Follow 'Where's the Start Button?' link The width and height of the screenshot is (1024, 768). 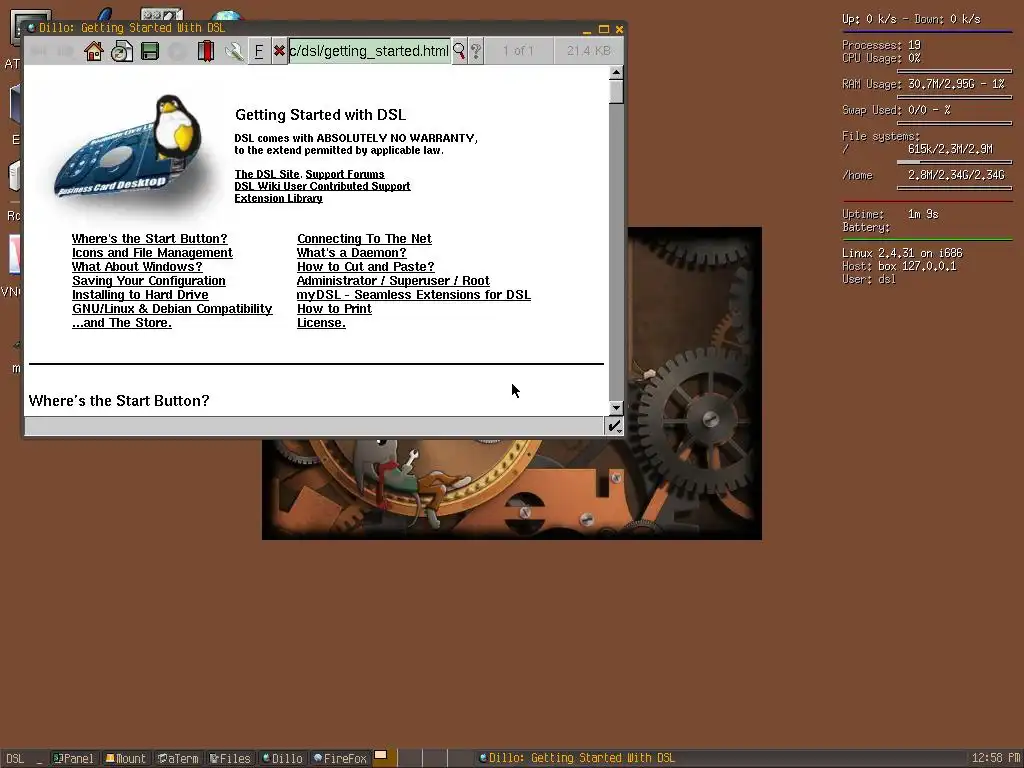[x=150, y=238]
